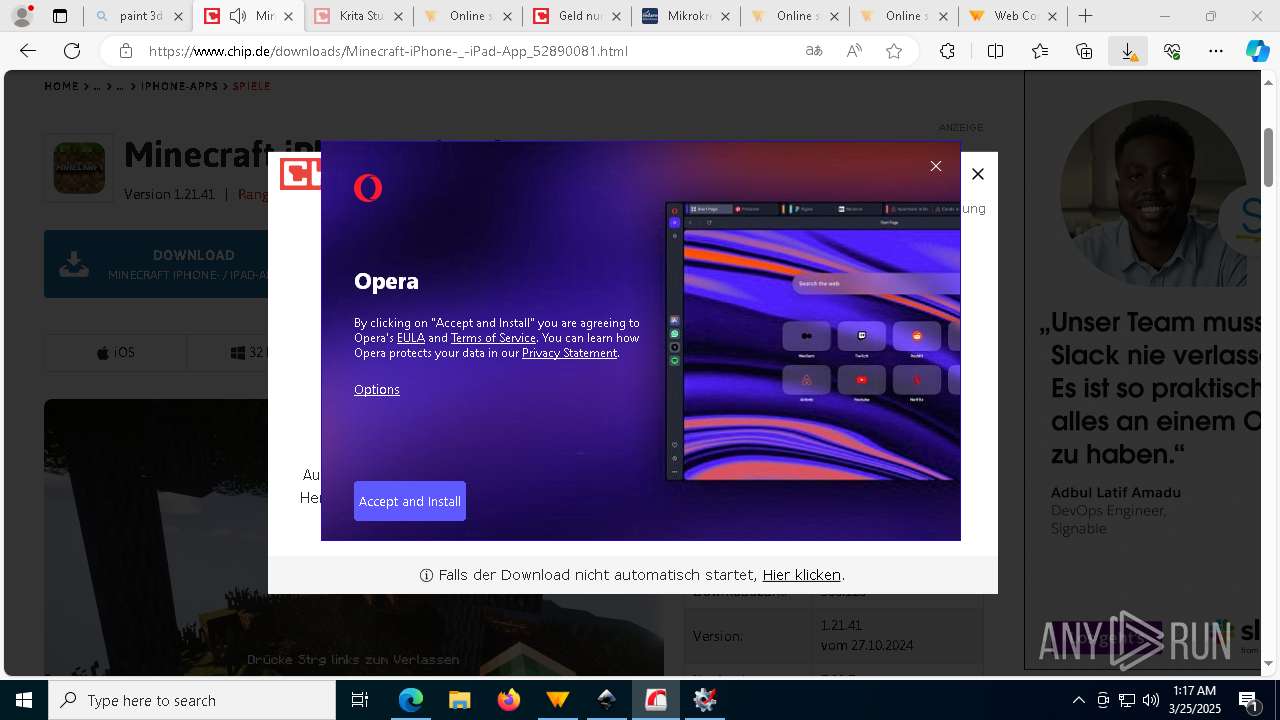Open Microsoft Edge from taskbar
Screen dimensions: 1280x720
pos(411,700)
